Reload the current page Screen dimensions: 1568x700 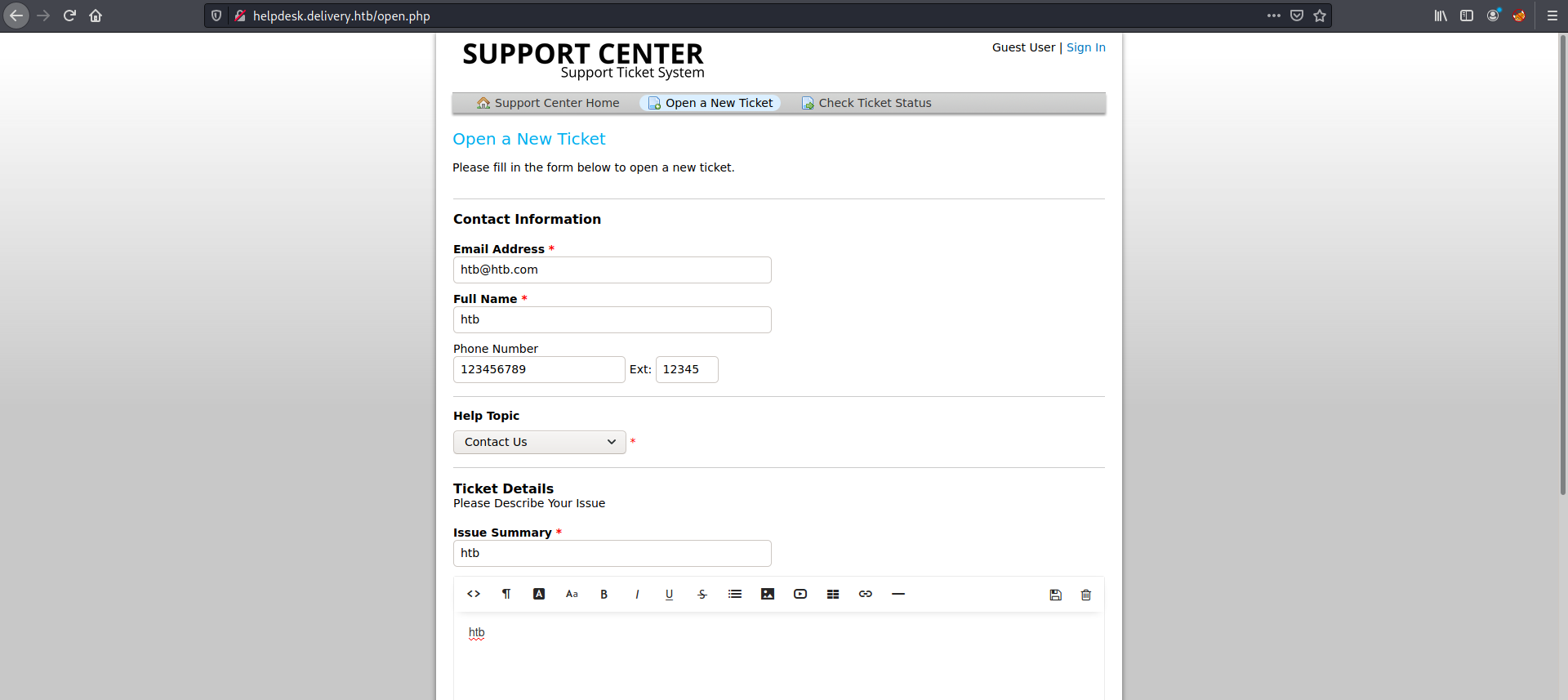pos(69,16)
